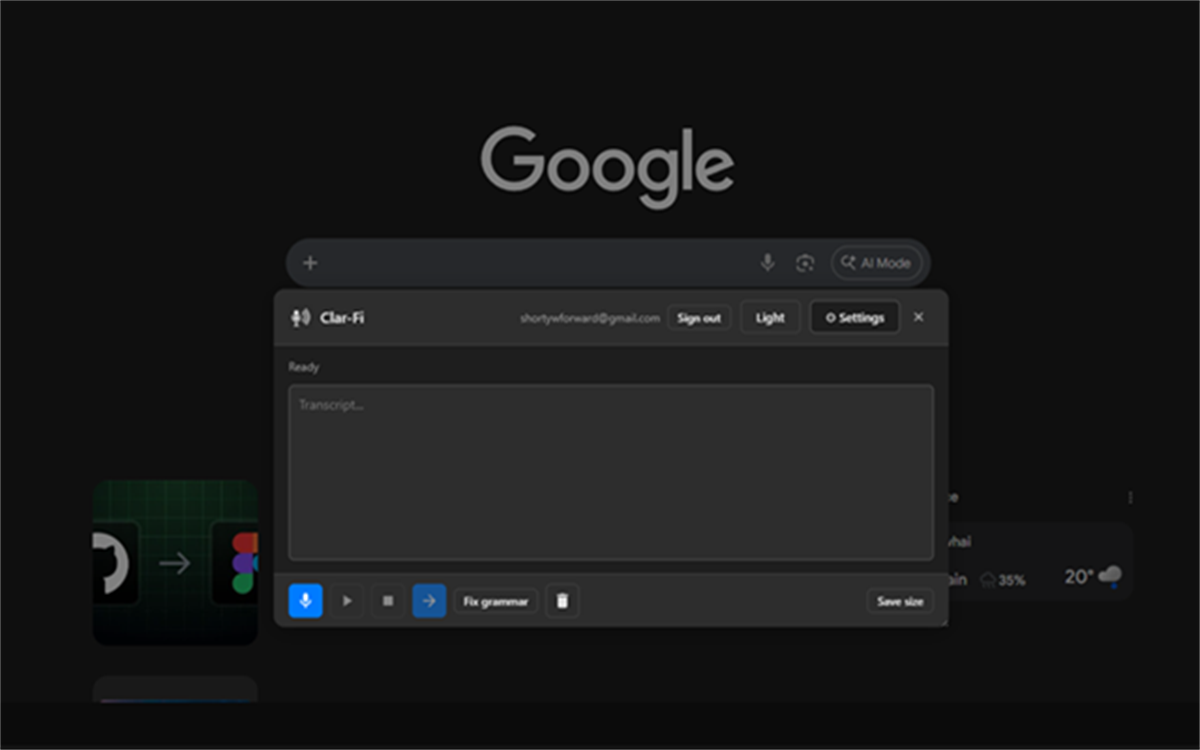The width and height of the screenshot is (1200, 750).
Task: Click in the Transcript text area
Action: (x=611, y=472)
